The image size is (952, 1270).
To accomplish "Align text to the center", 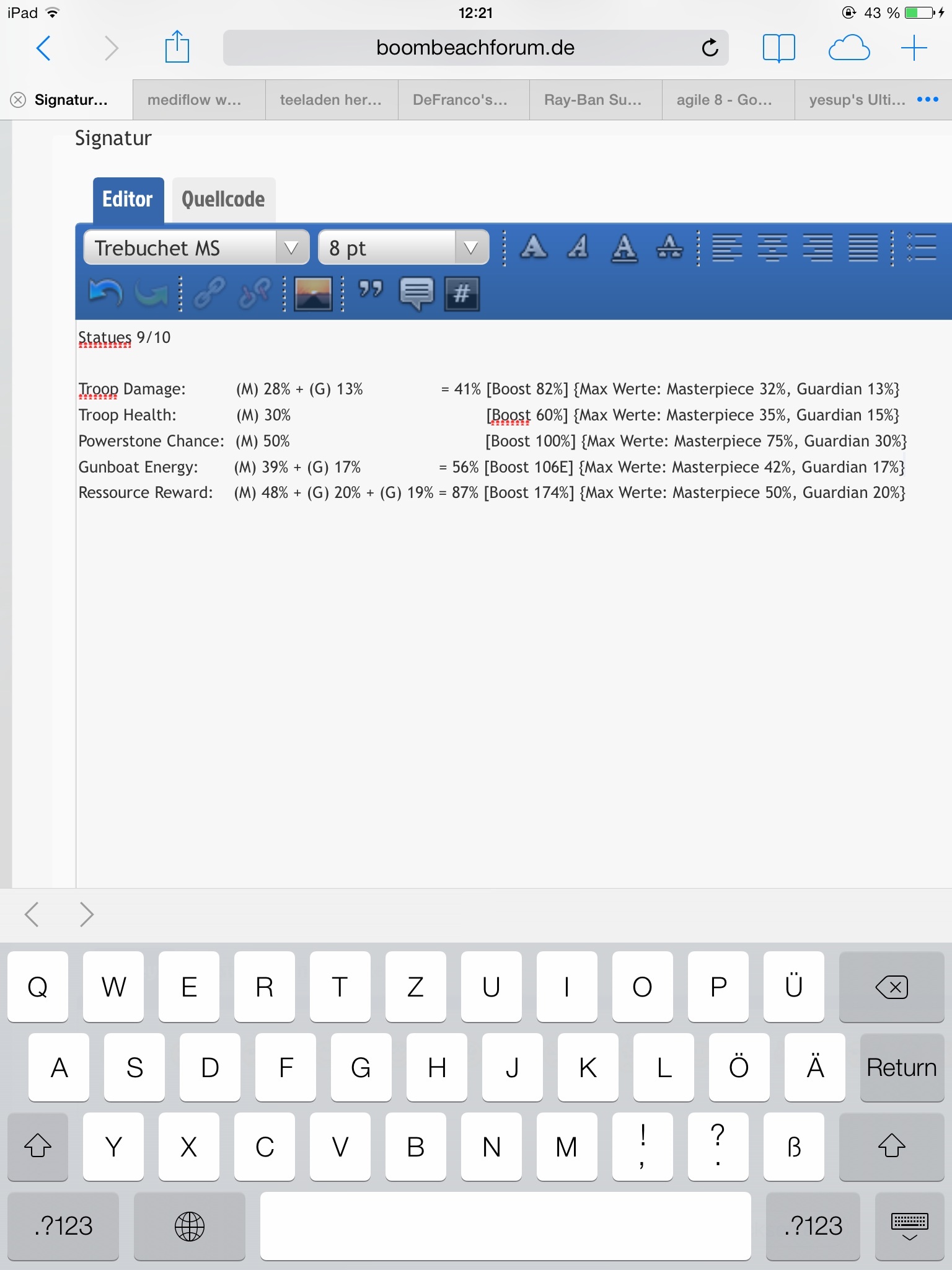I will pyautogui.click(x=772, y=247).
